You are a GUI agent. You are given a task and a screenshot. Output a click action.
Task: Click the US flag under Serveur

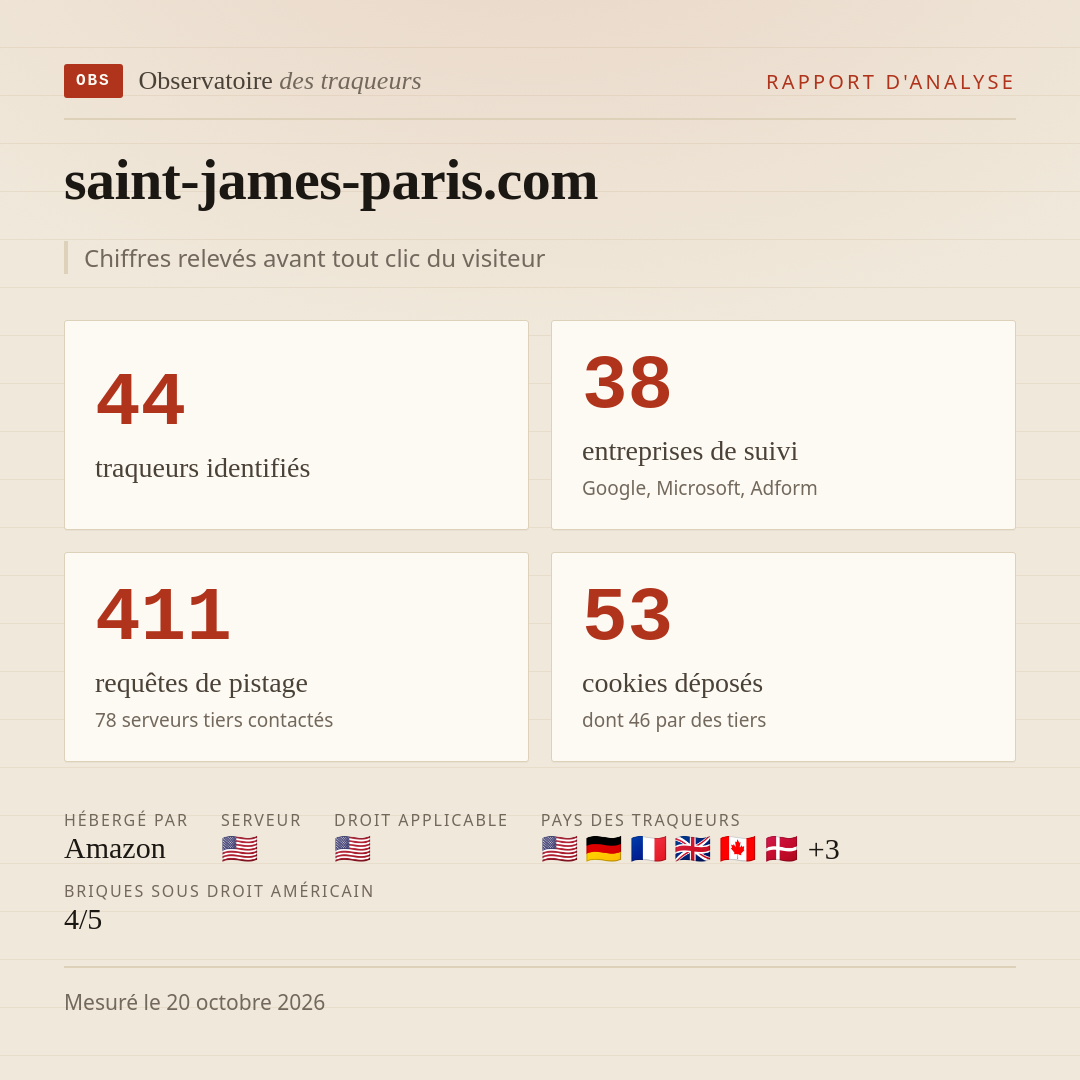(x=240, y=849)
